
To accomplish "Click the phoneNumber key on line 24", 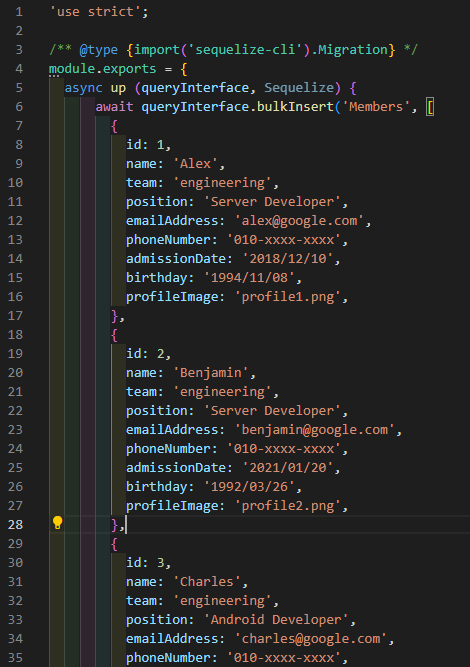I will (168, 449).
